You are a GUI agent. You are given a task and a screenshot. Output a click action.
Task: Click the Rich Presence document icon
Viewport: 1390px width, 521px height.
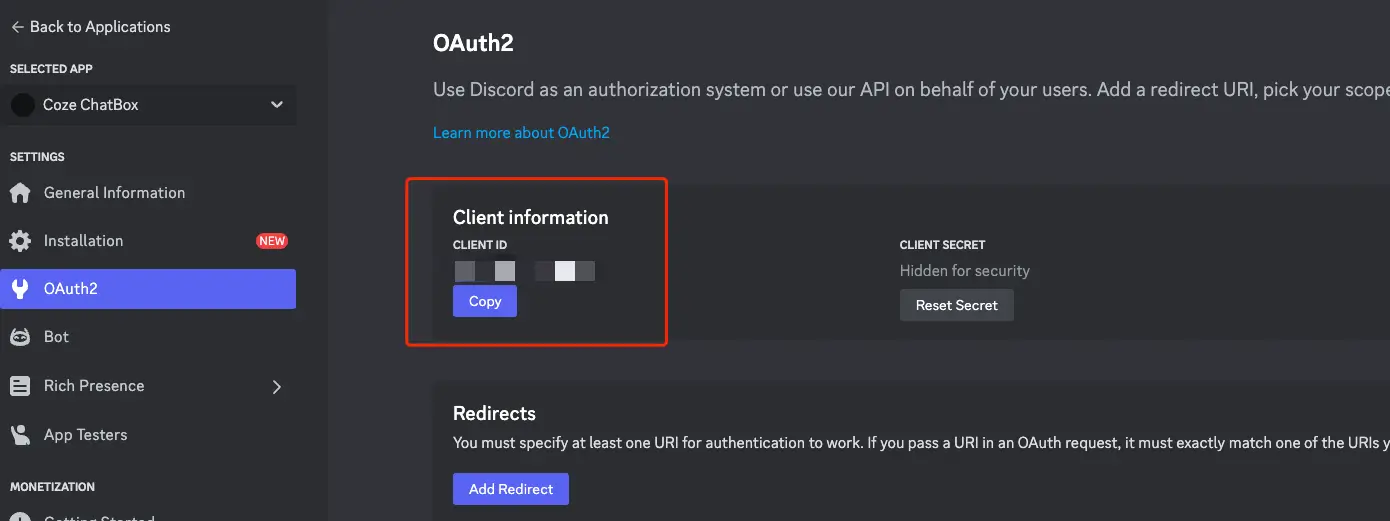(x=20, y=386)
